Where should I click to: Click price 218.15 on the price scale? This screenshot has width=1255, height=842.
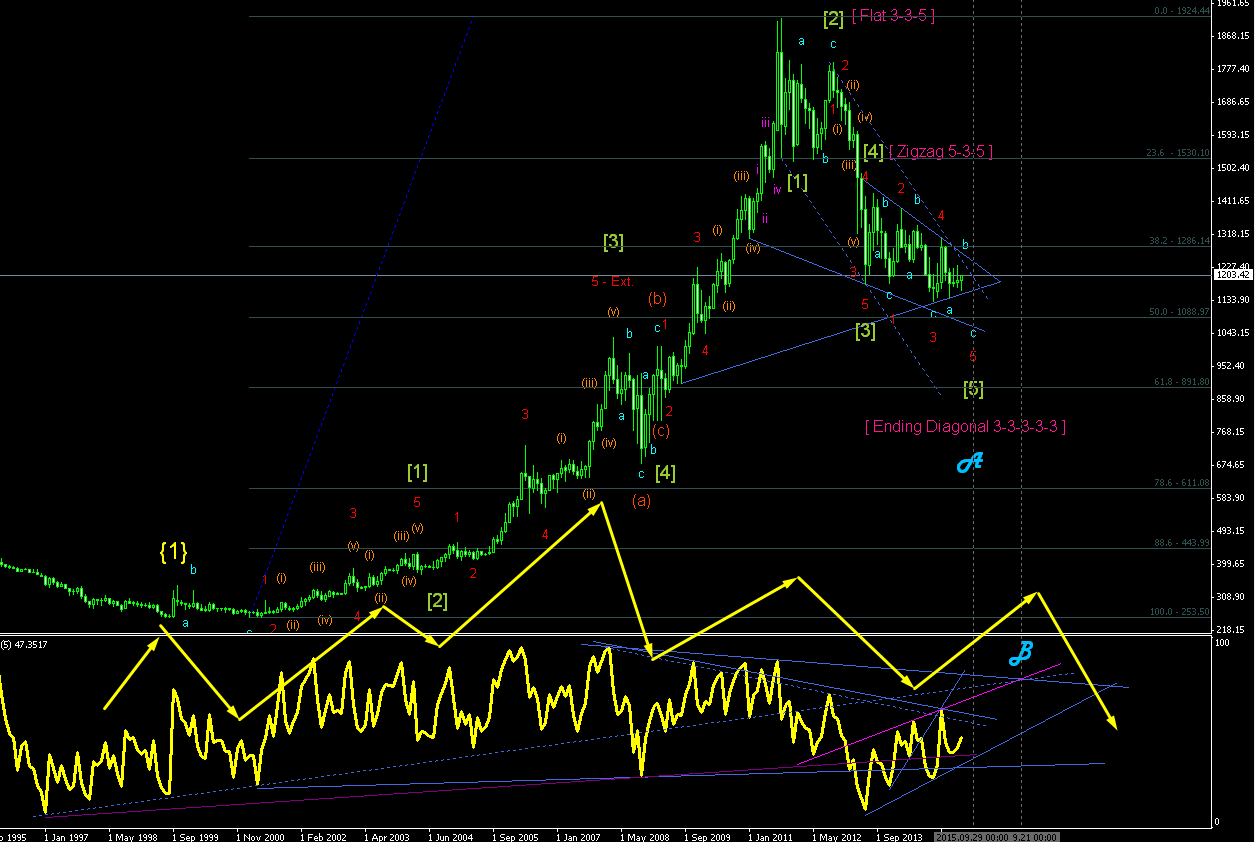click(x=1232, y=630)
